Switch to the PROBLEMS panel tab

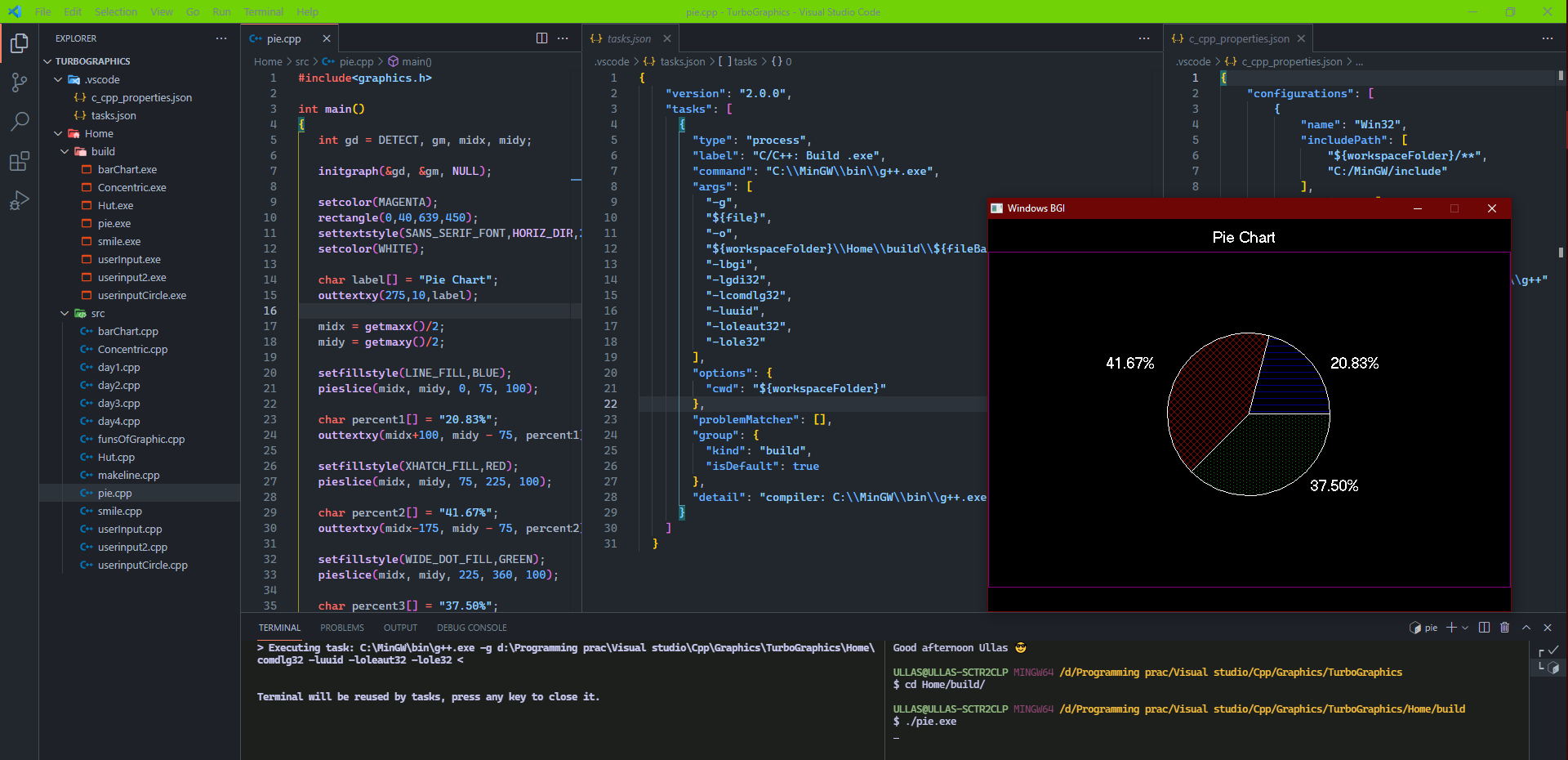click(x=342, y=628)
